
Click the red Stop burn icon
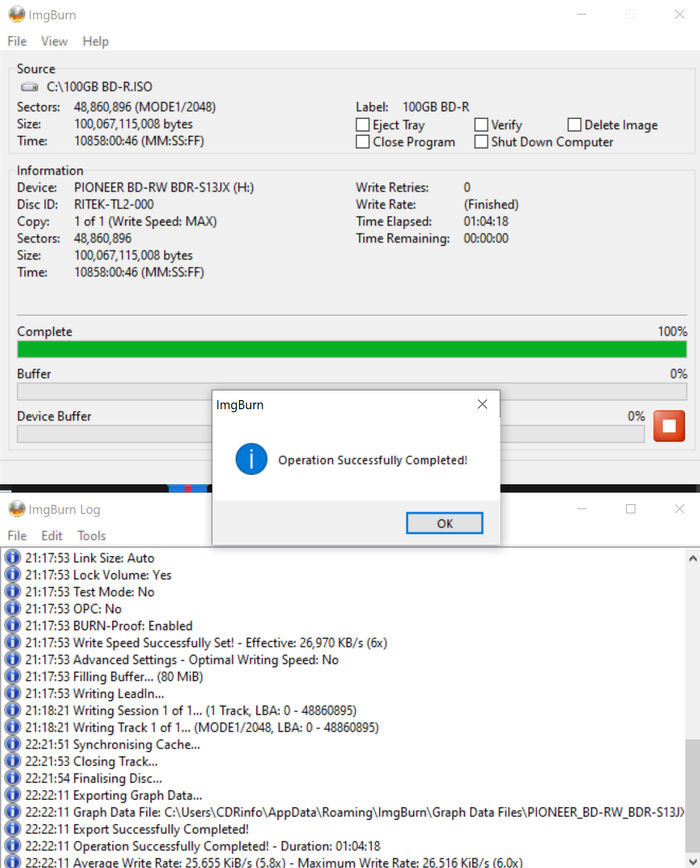coord(668,426)
